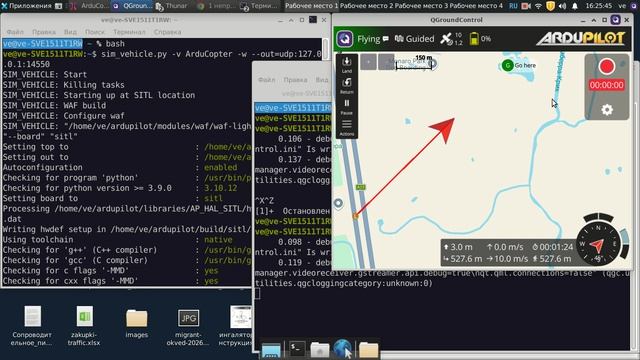The width and height of the screenshot is (640, 360).
Task: Click the green Go here marker on the map
Action: pyautogui.click(x=507, y=65)
